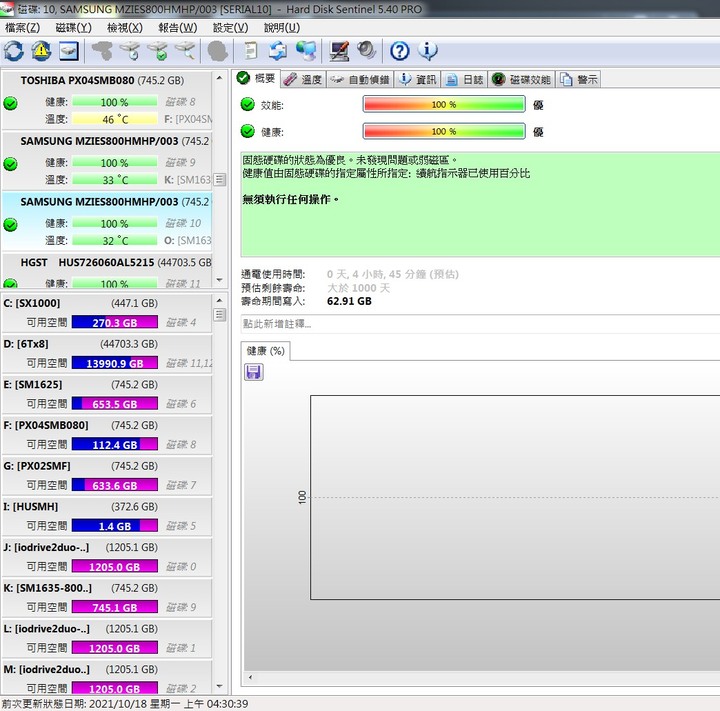Viewport: 720px width, 711px height.
Task: Click the disk with green checkmark test icon
Action: tap(158, 51)
